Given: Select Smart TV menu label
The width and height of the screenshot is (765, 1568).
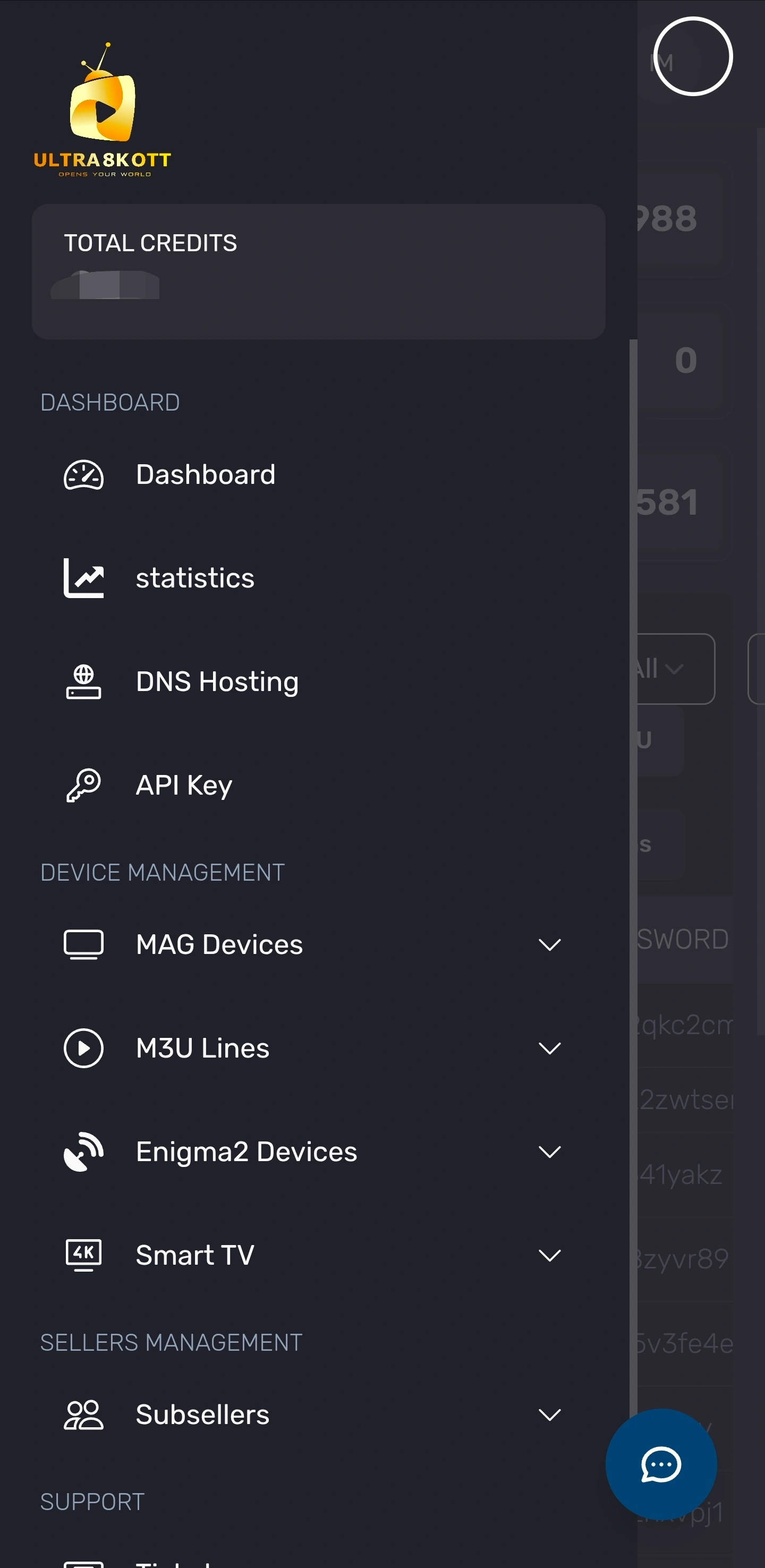Looking at the screenshot, I should point(195,1255).
